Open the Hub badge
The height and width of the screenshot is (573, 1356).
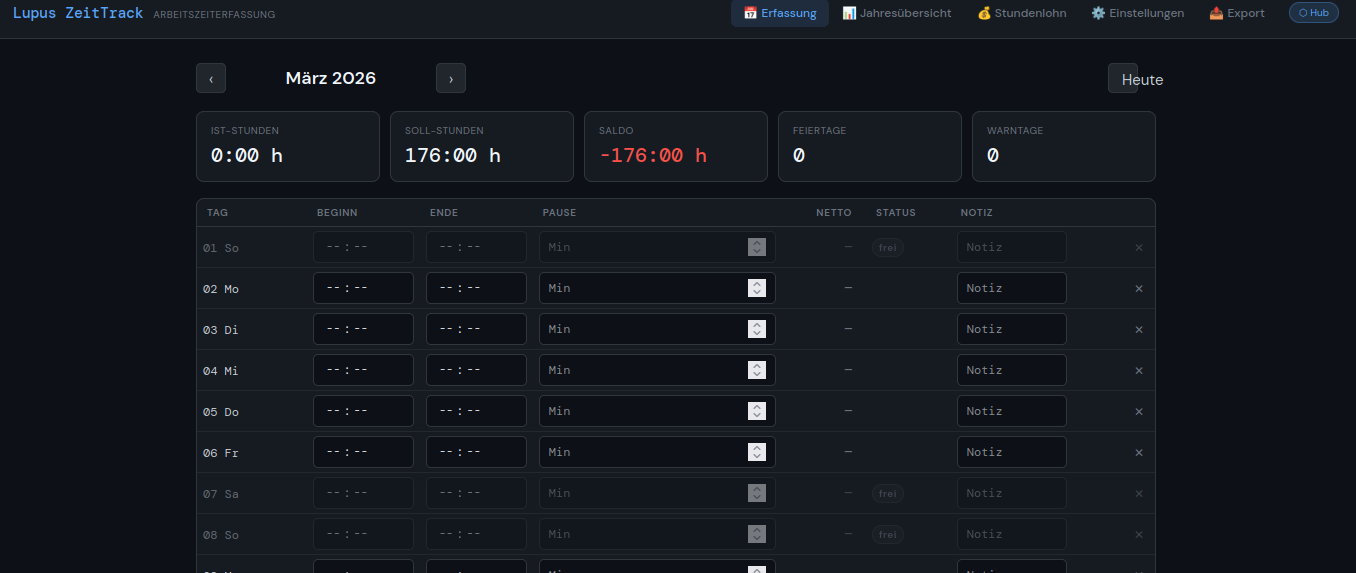pyautogui.click(x=1313, y=13)
